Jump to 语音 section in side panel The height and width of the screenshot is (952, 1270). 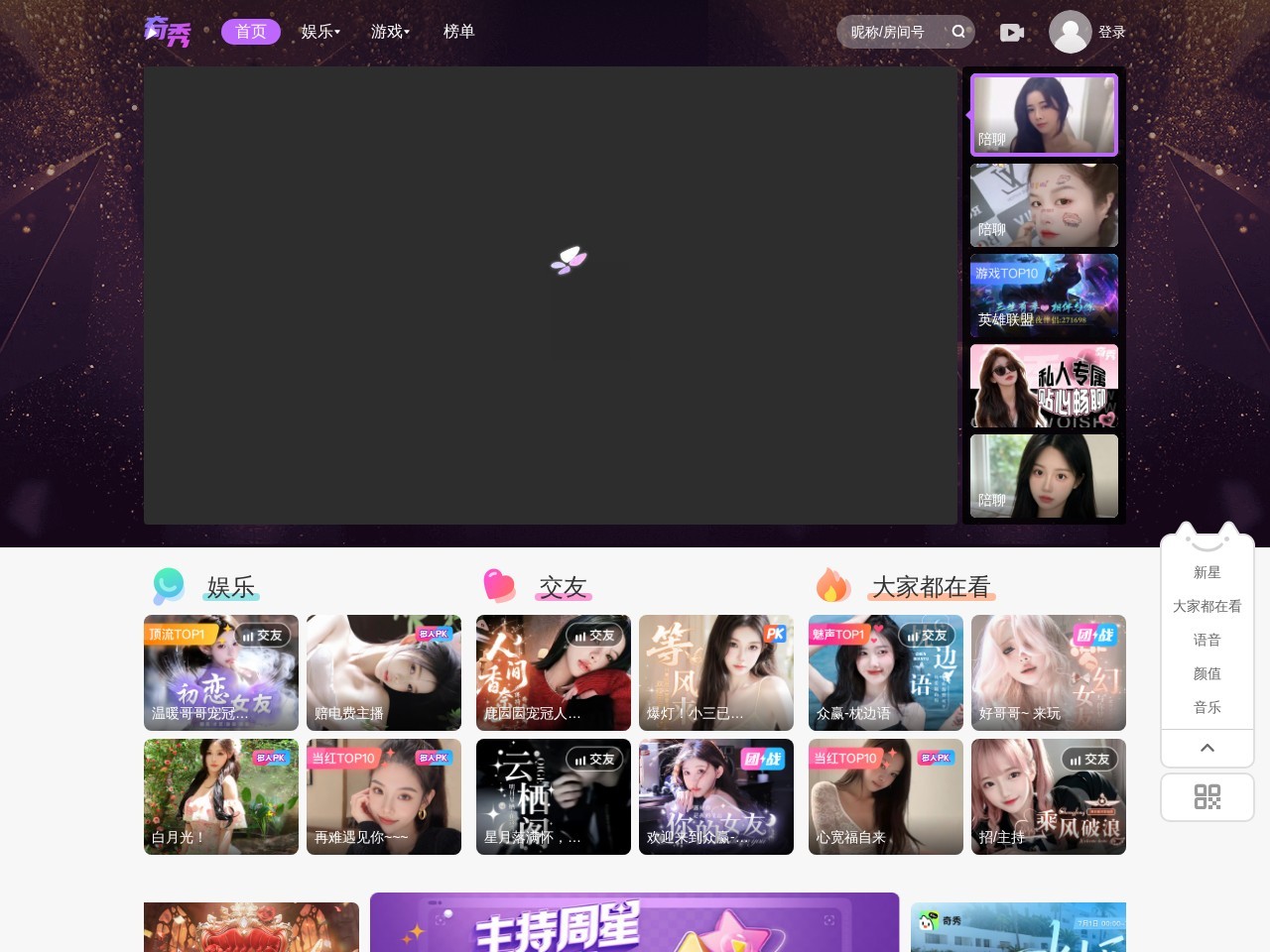click(1207, 640)
